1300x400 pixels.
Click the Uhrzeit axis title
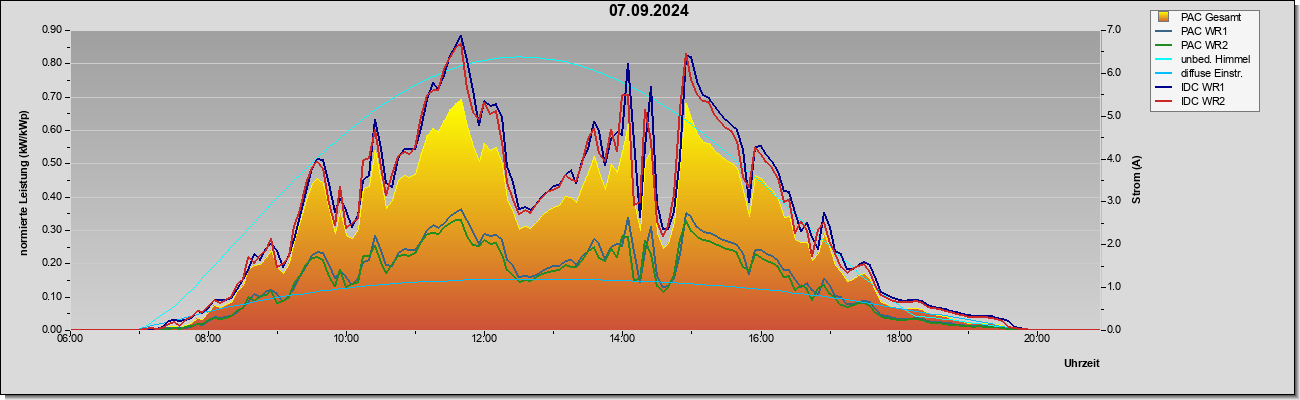1082,363
